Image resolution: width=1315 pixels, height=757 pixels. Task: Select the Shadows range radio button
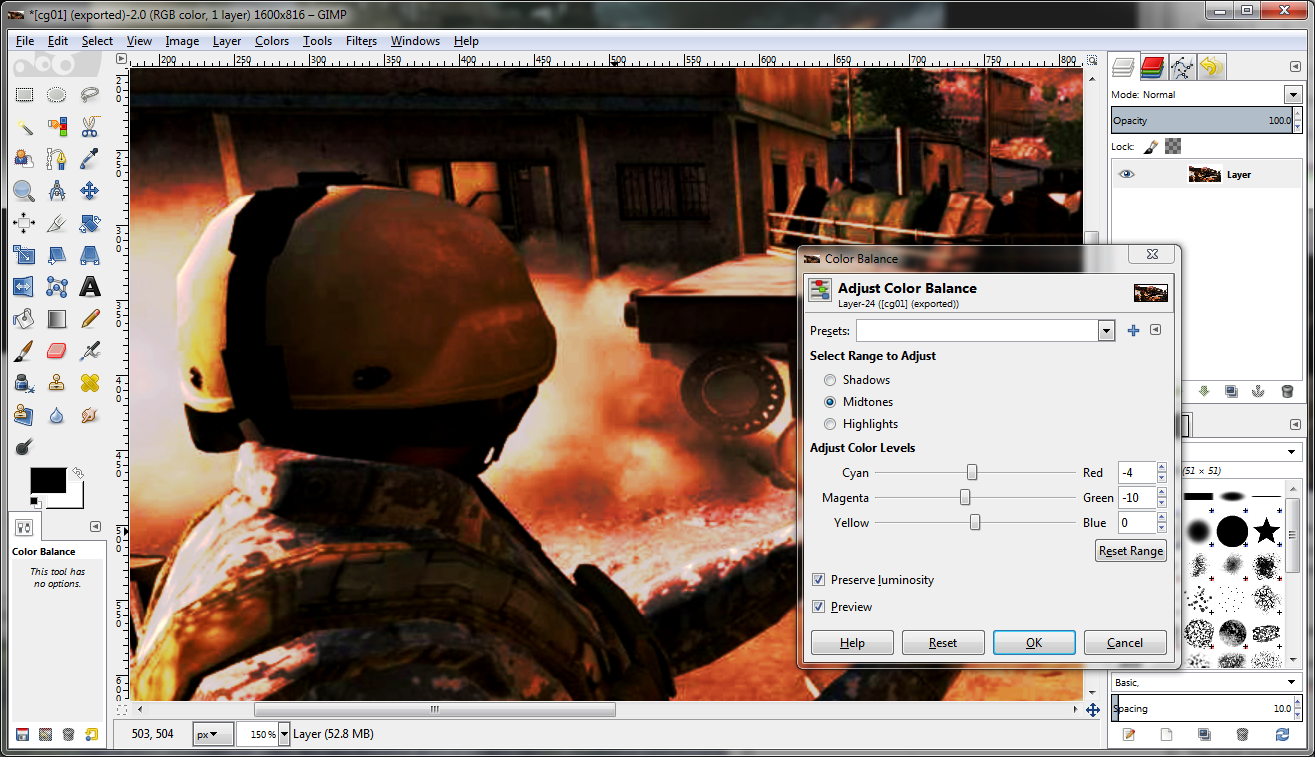(830, 380)
